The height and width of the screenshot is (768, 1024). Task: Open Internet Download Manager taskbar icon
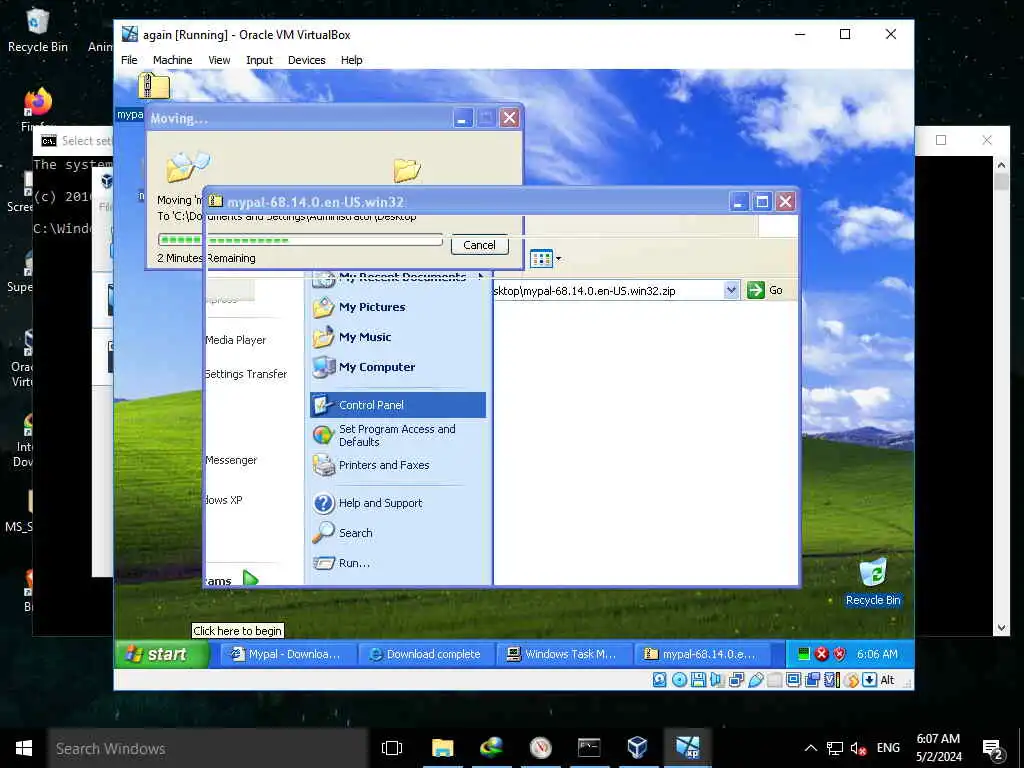coord(491,748)
